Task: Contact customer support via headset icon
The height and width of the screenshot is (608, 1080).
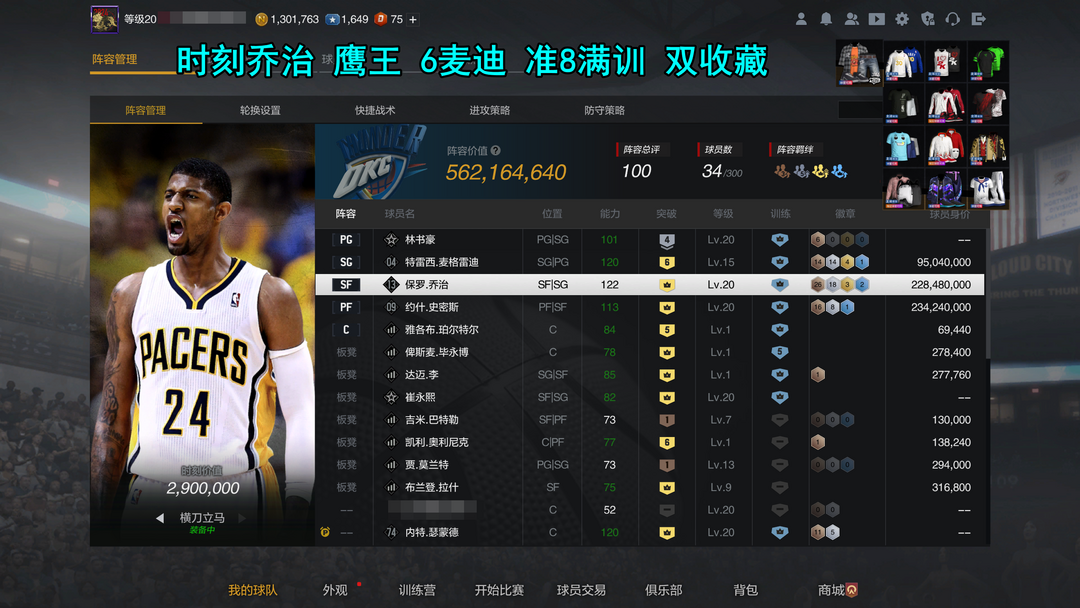Action: tap(953, 19)
